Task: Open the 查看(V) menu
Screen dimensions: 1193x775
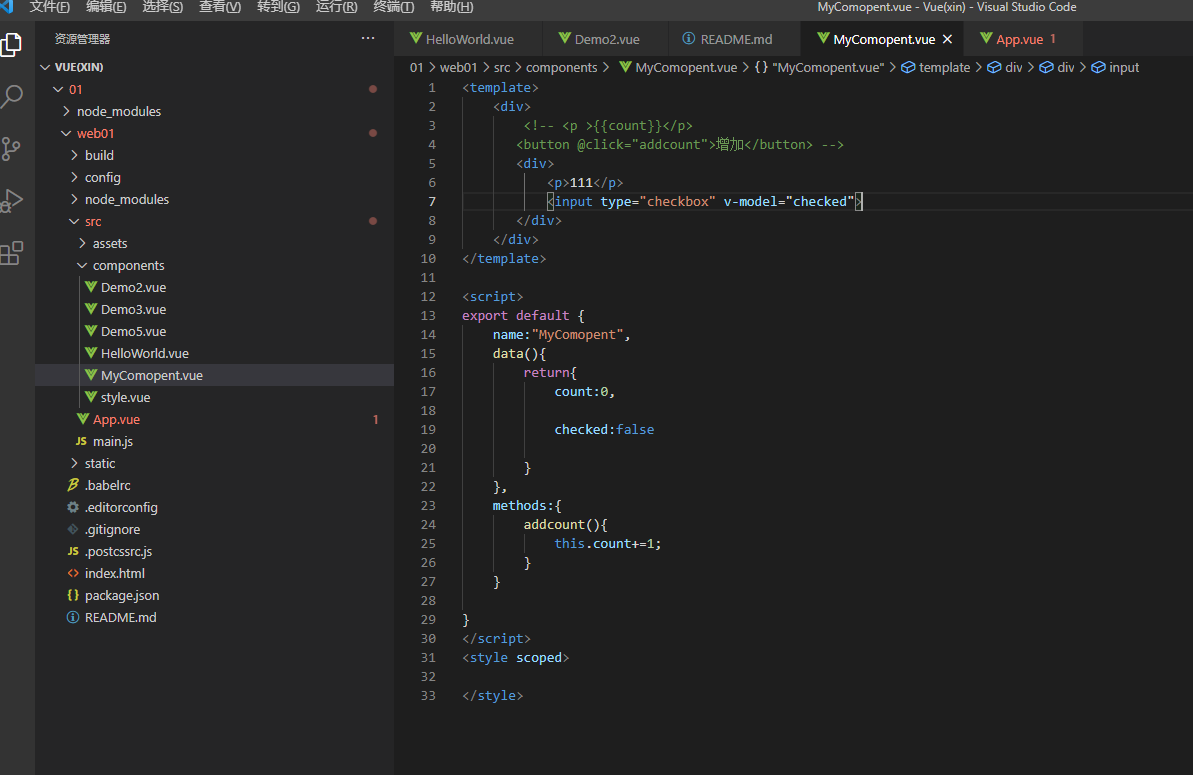Action: [x=220, y=7]
